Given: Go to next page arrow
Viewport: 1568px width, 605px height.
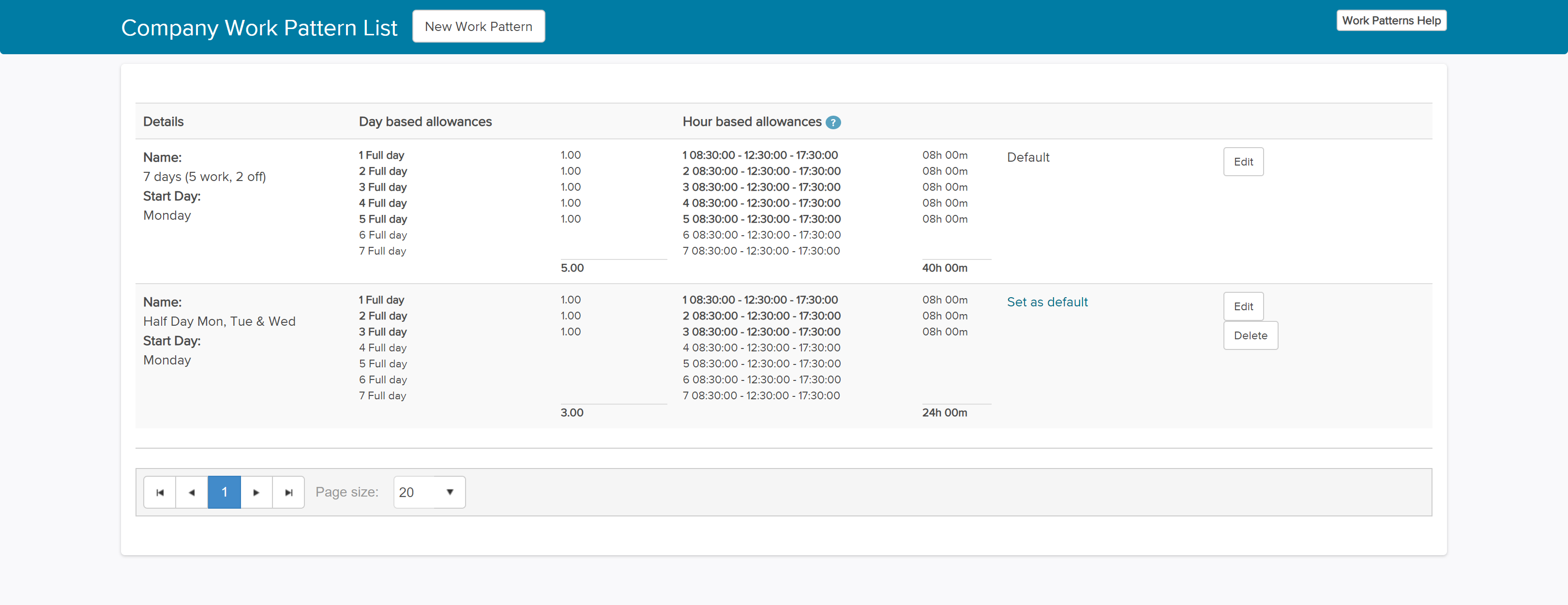Looking at the screenshot, I should [256, 492].
